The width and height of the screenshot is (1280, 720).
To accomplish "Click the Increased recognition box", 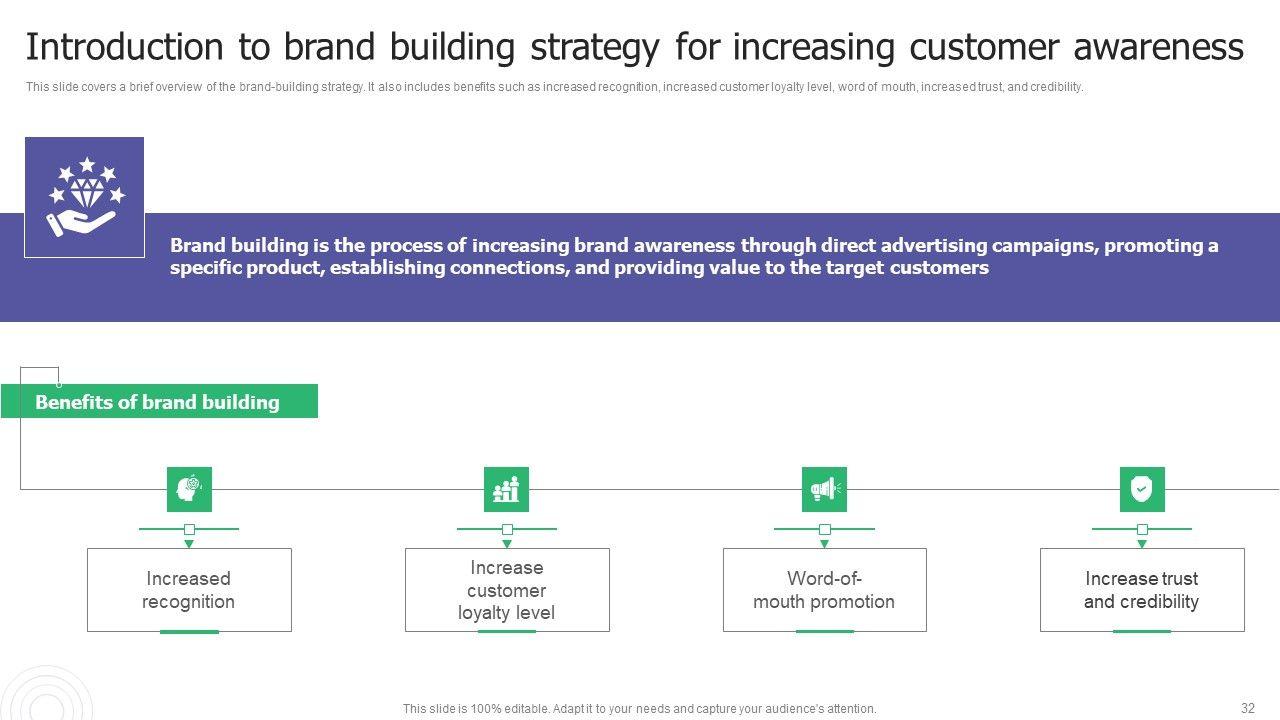I will point(189,590).
